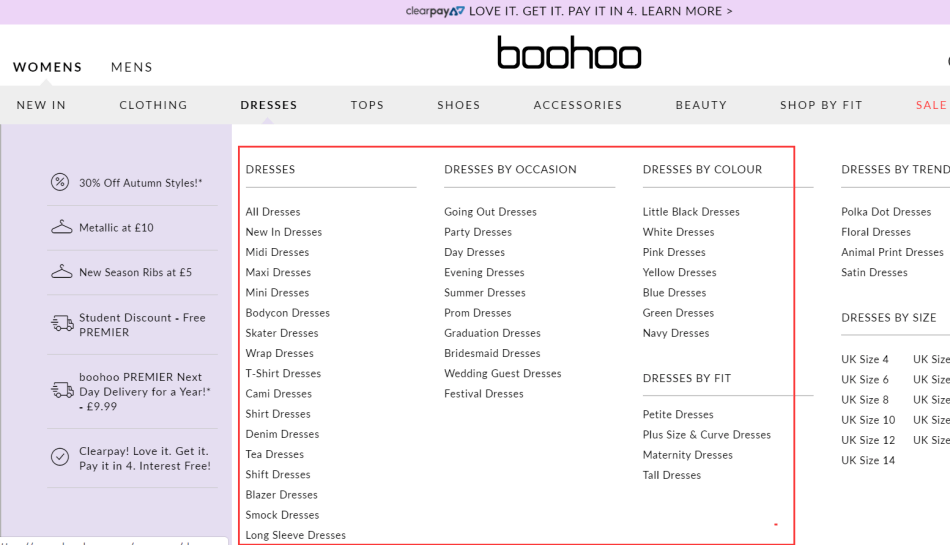Click the truck icon beside boohoo PREMIER Next Day
Screen dimensions: 951x545
[x=62, y=390]
